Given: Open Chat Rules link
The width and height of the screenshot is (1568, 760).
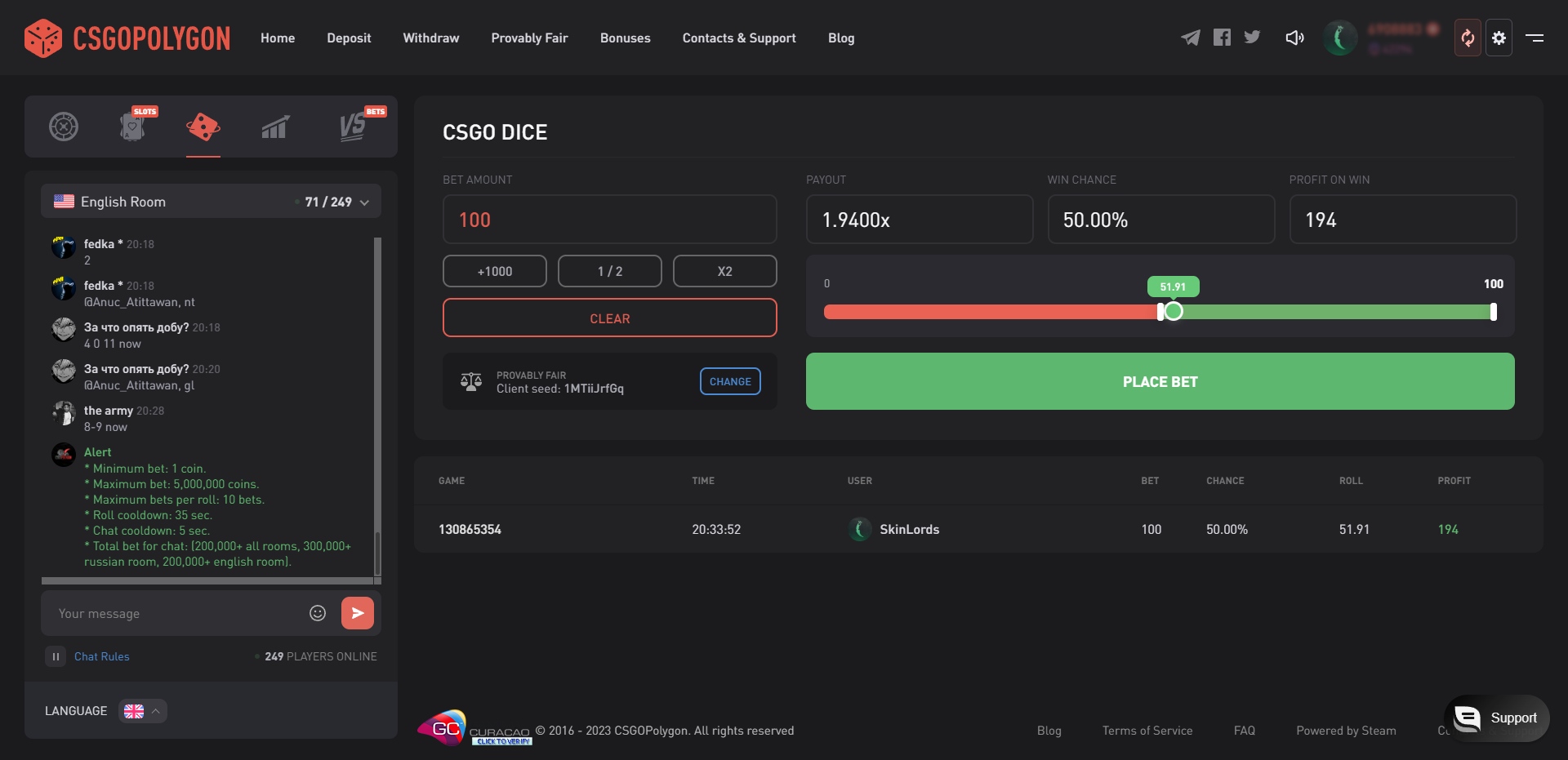Looking at the screenshot, I should point(102,656).
